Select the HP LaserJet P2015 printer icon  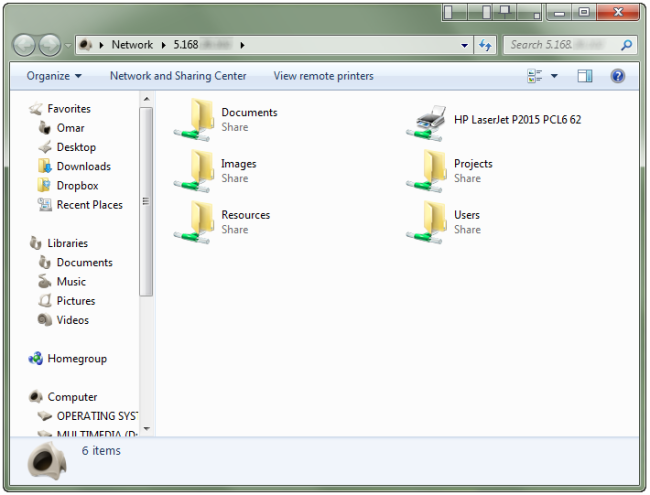(x=427, y=122)
